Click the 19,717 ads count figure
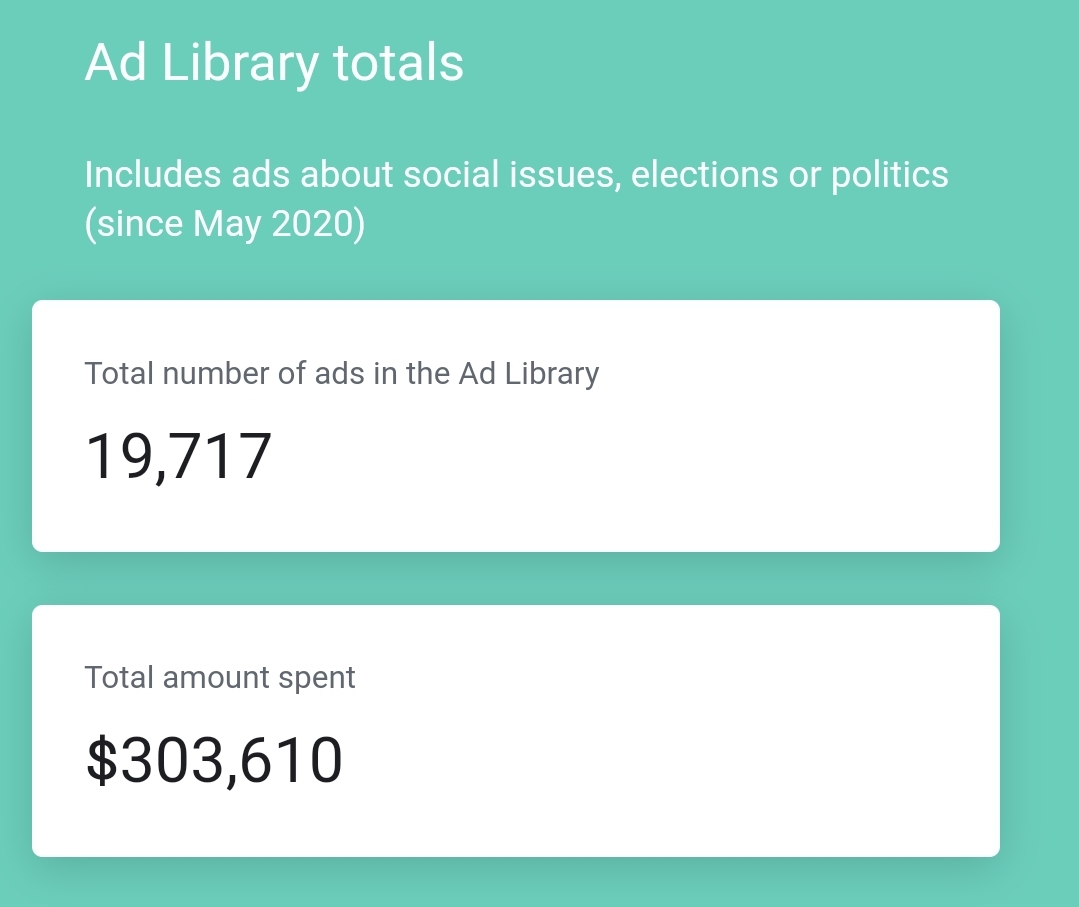 coord(178,456)
